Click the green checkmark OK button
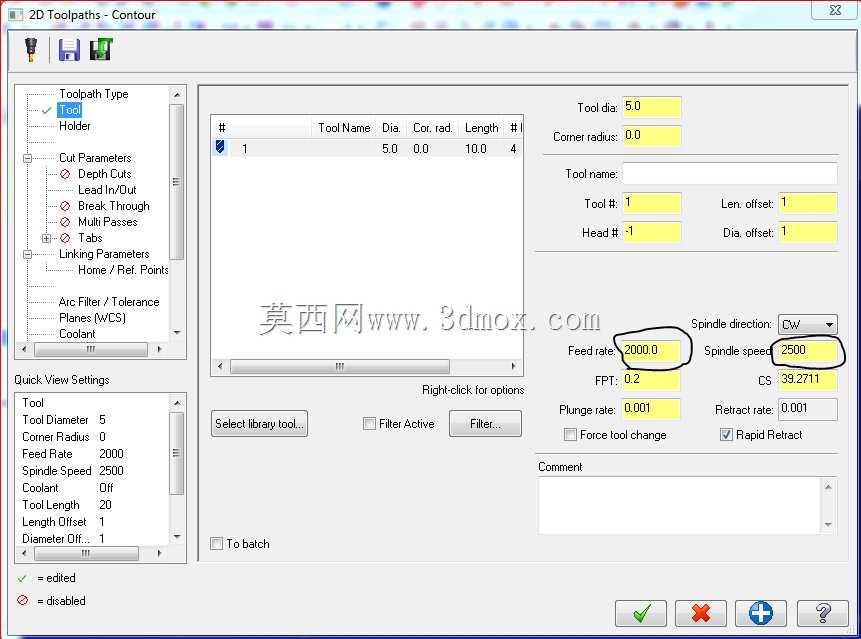861x639 pixels. tap(641, 613)
